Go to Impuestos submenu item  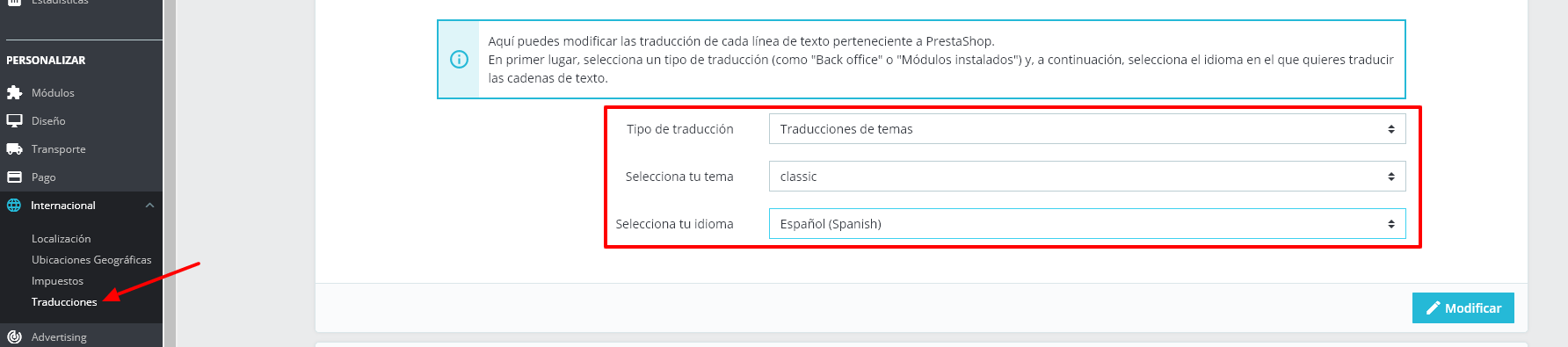pos(57,281)
